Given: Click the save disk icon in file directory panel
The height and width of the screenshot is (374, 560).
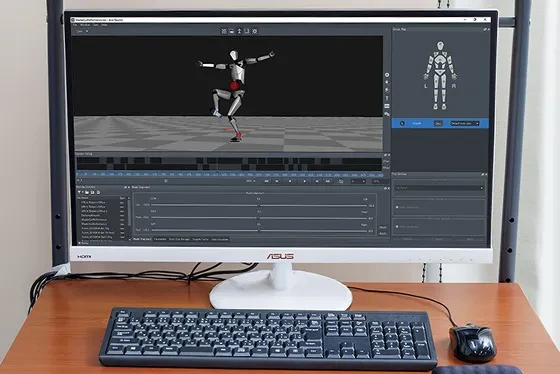Looking at the screenshot, I should [x=92, y=192].
